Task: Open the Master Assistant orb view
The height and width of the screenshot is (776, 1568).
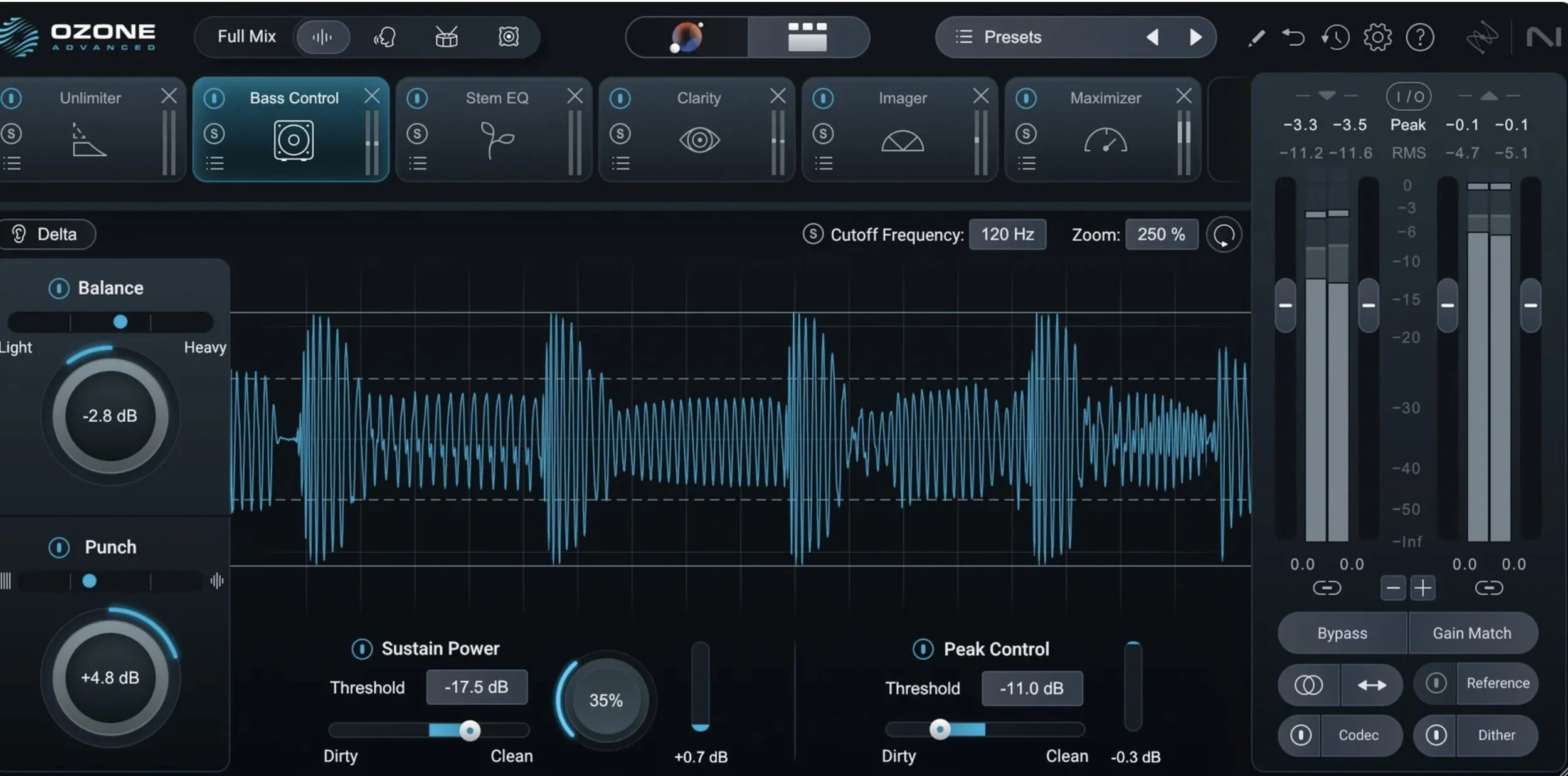Action: point(687,37)
